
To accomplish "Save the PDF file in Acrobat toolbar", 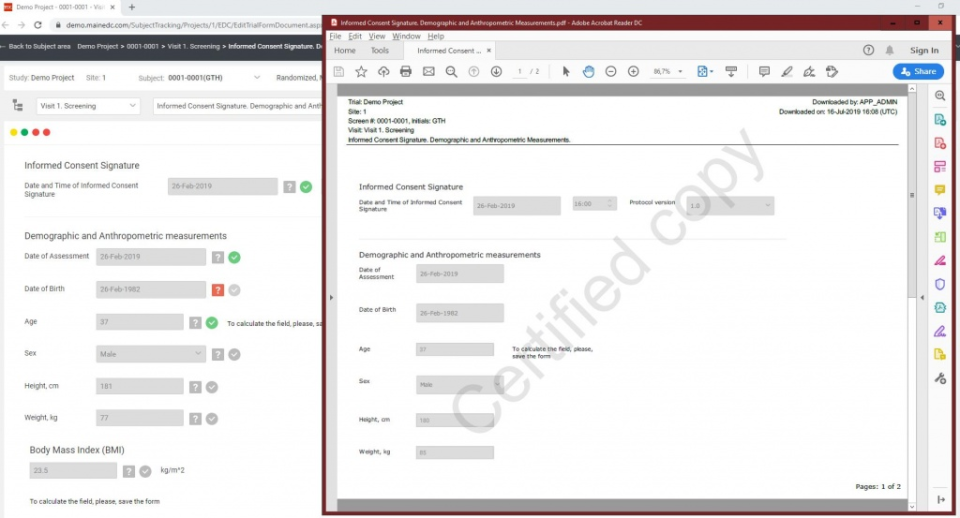I will pyautogui.click(x=339, y=72).
